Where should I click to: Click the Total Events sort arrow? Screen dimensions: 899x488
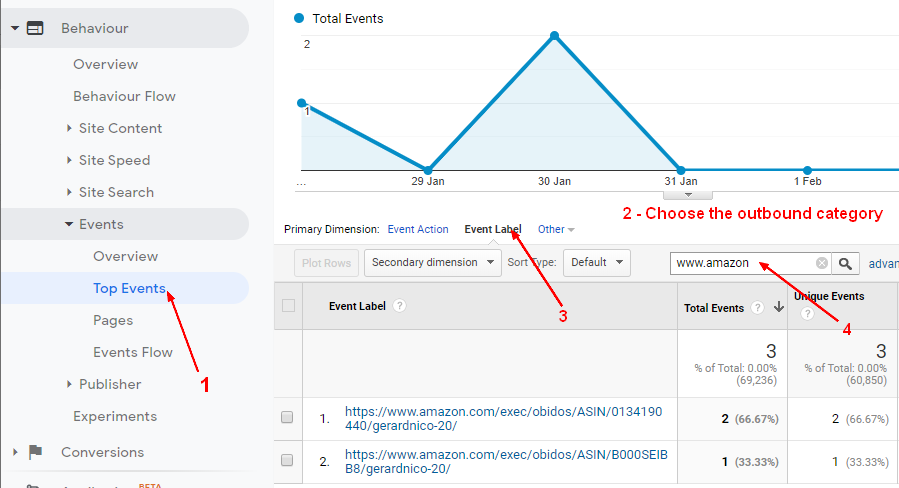coord(778,307)
